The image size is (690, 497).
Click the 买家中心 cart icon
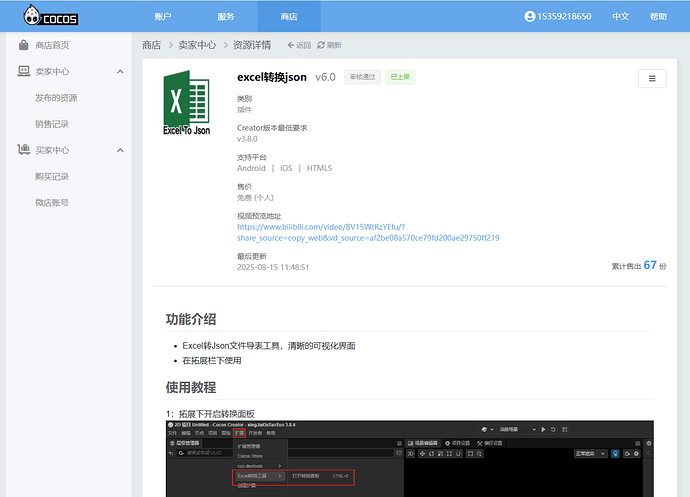(23, 150)
